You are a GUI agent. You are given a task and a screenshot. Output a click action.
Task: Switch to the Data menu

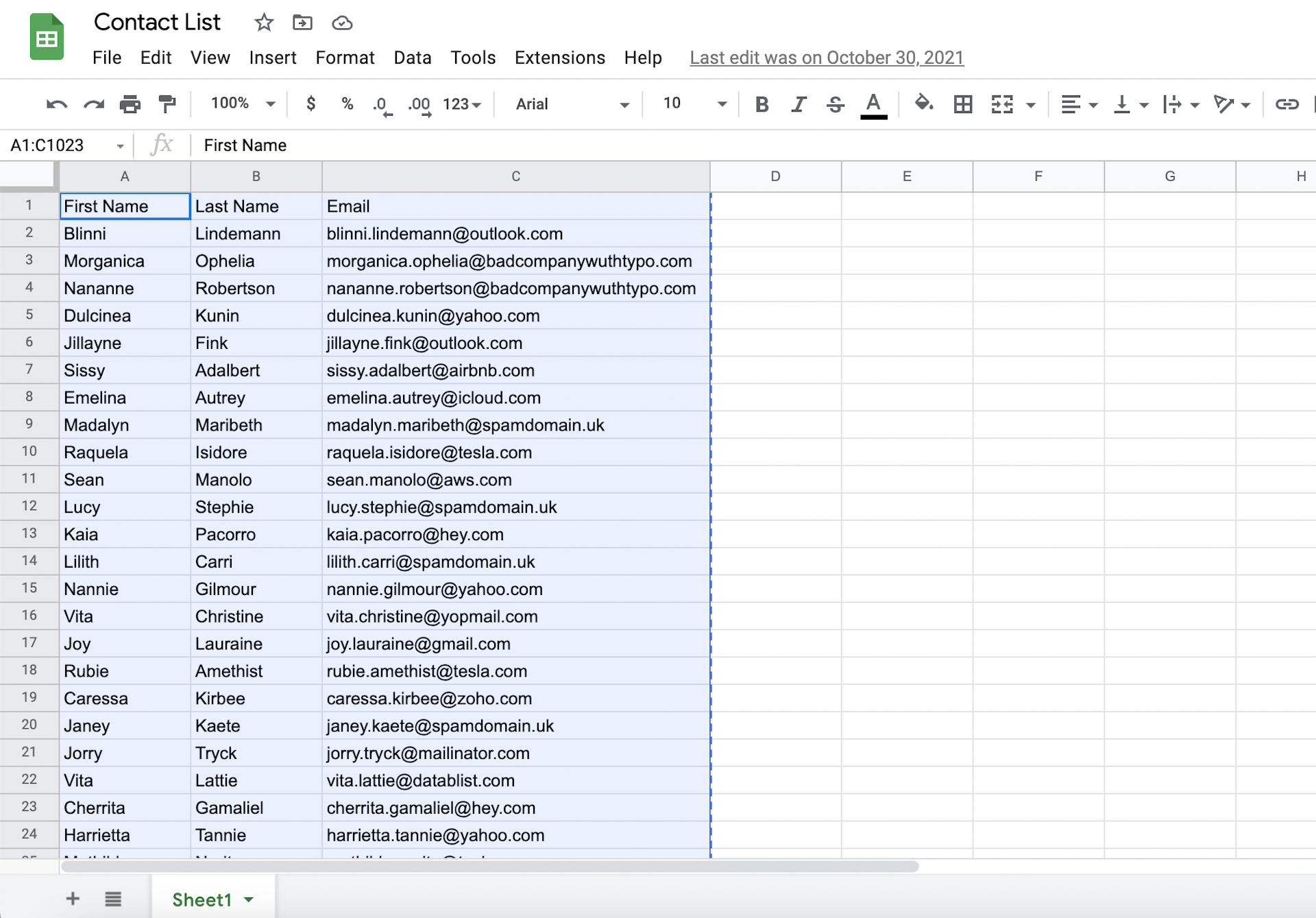click(413, 58)
